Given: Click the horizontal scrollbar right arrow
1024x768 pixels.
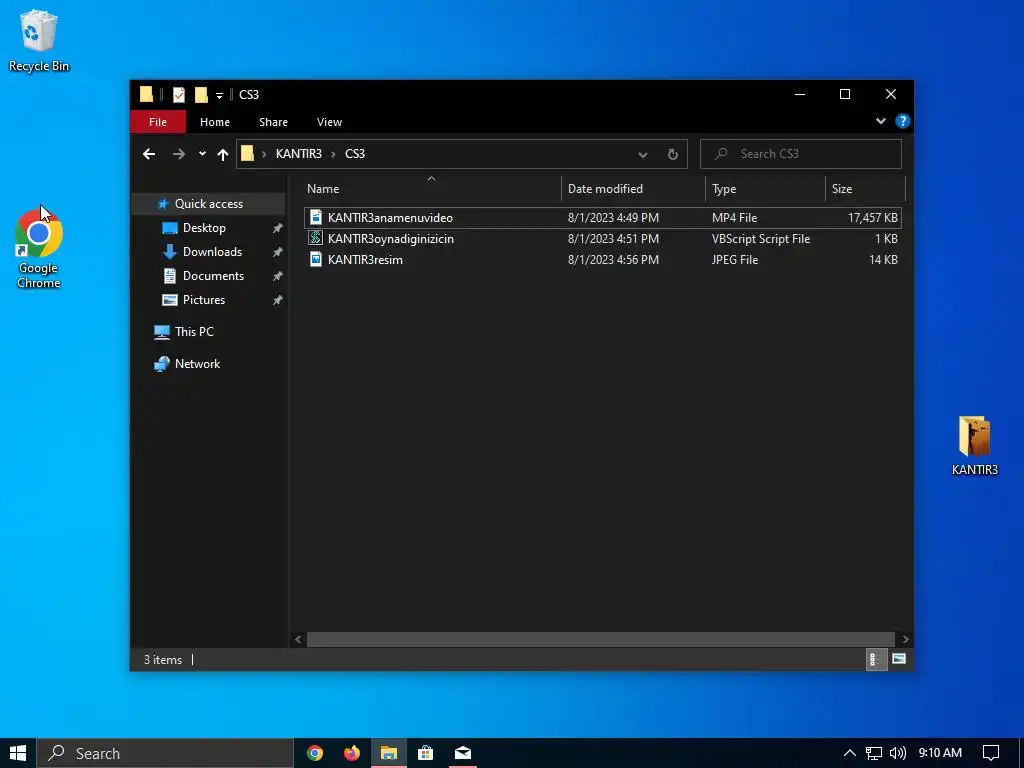Looking at the screenshot, I should point(905,639).
